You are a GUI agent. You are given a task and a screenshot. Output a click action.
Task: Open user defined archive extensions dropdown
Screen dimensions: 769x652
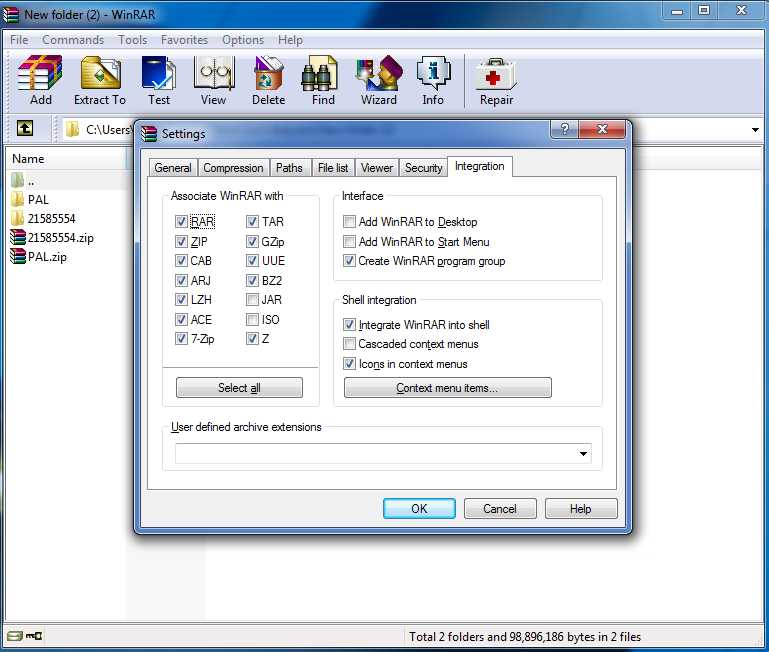[x=583, y=453]
